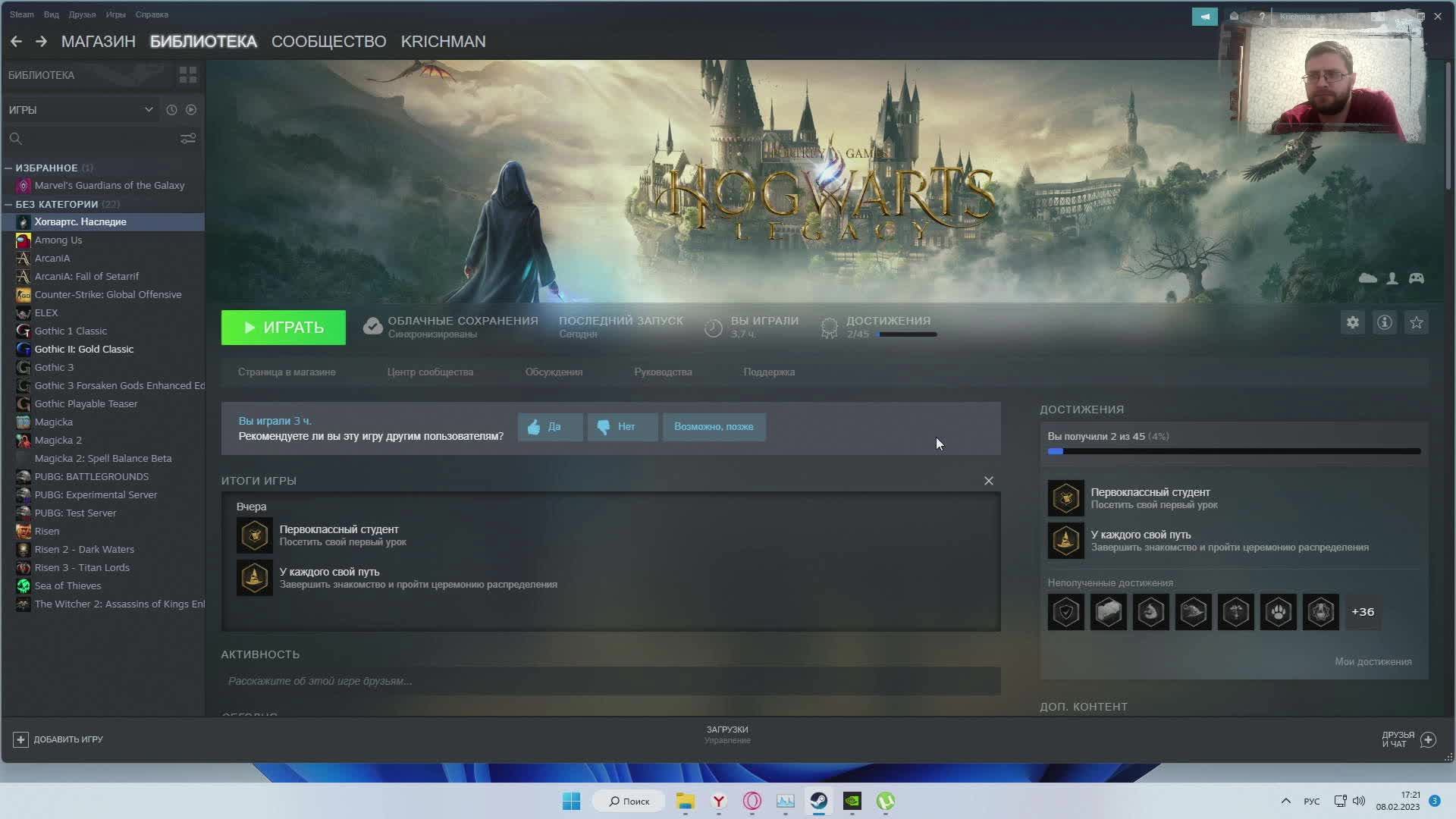Click the favorite star icon for the game
The height and width of the screenshot is (819, 1456).
pos(1417,322)
